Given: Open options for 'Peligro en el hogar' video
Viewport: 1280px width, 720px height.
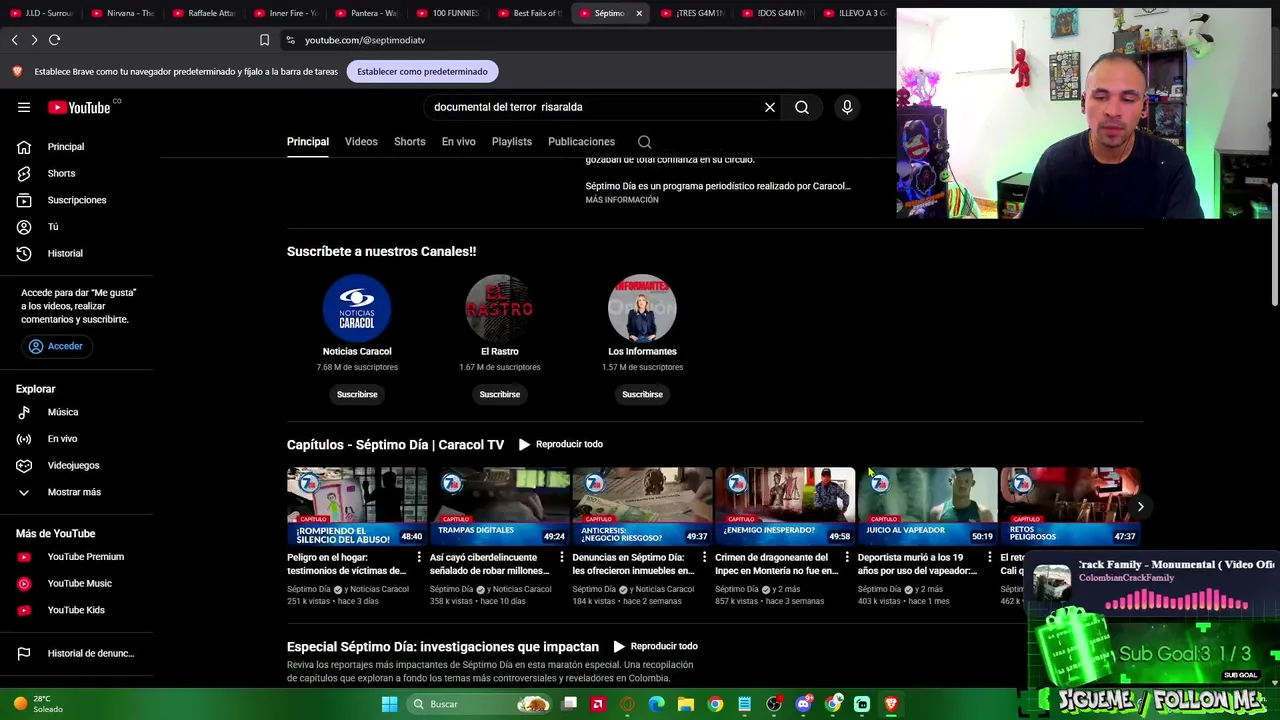Looking at the screenshot, I should [x=419, y=557].
